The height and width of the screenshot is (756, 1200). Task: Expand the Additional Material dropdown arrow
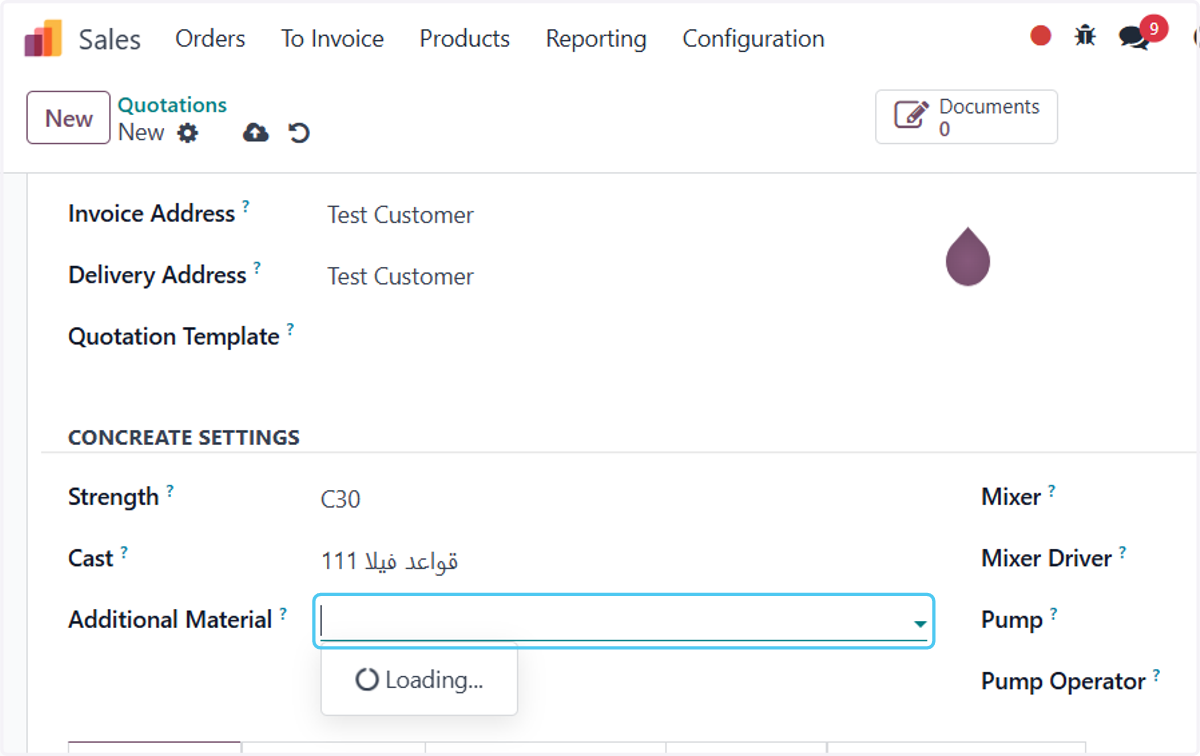coord(919,625)
